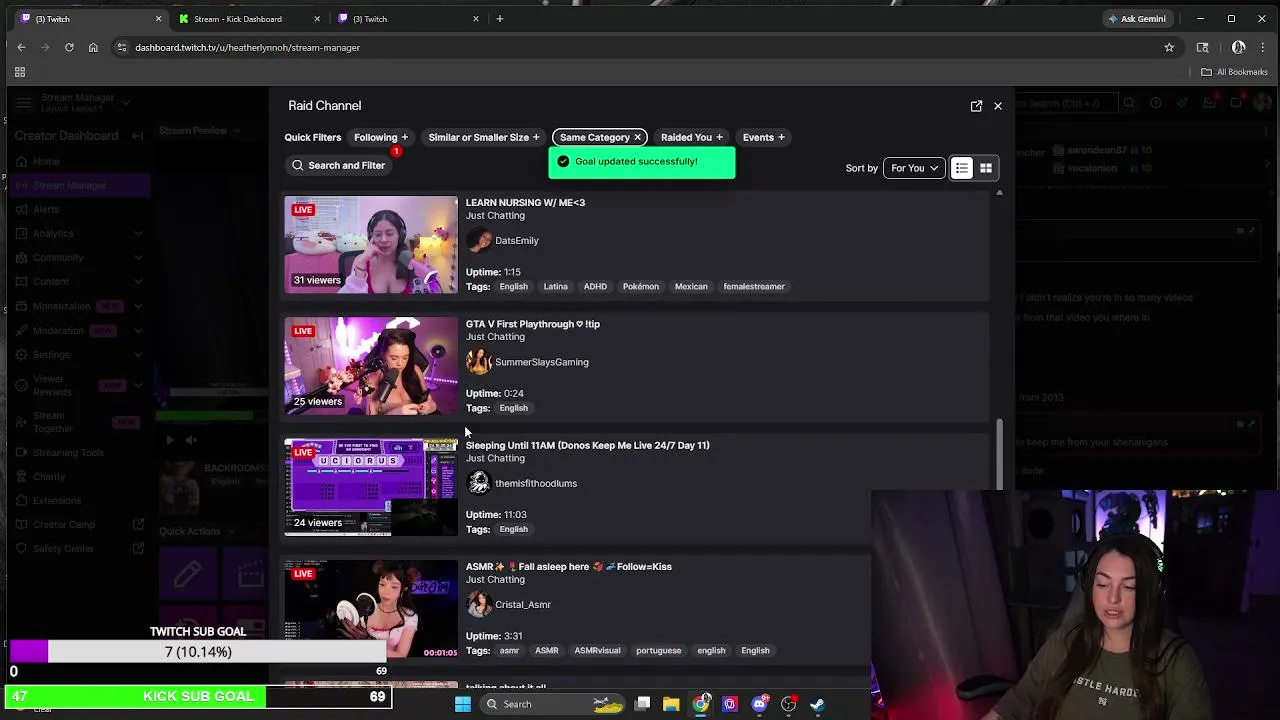Select SummerSlaysGaming stream thumbnail
Viewport: 1280px width, 720px height.
pos(371,366)
